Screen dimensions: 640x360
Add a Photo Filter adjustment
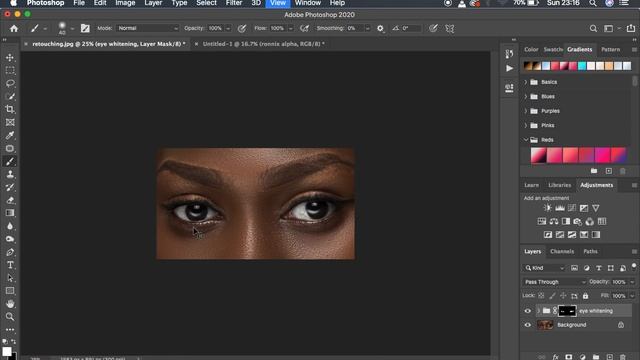point(578,222)
